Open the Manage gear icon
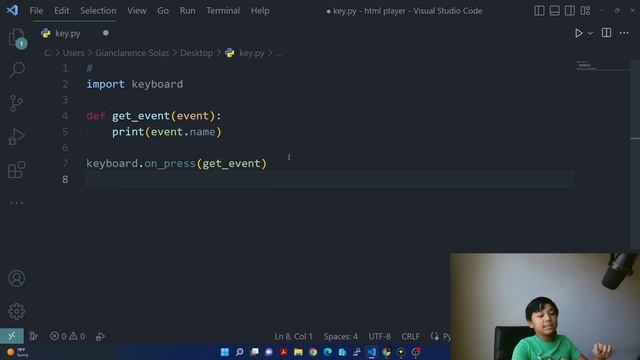The height and width of the screenshot is (360, 640). pyautogui.click(x=16, y=311)
